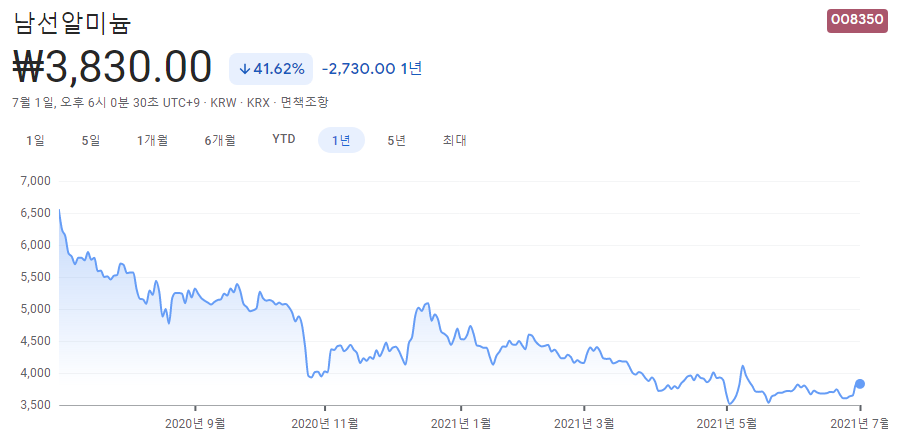Switch chart to 1개월 range
Viewport: 897px width, 444px height.
click(x=152, y=140)
